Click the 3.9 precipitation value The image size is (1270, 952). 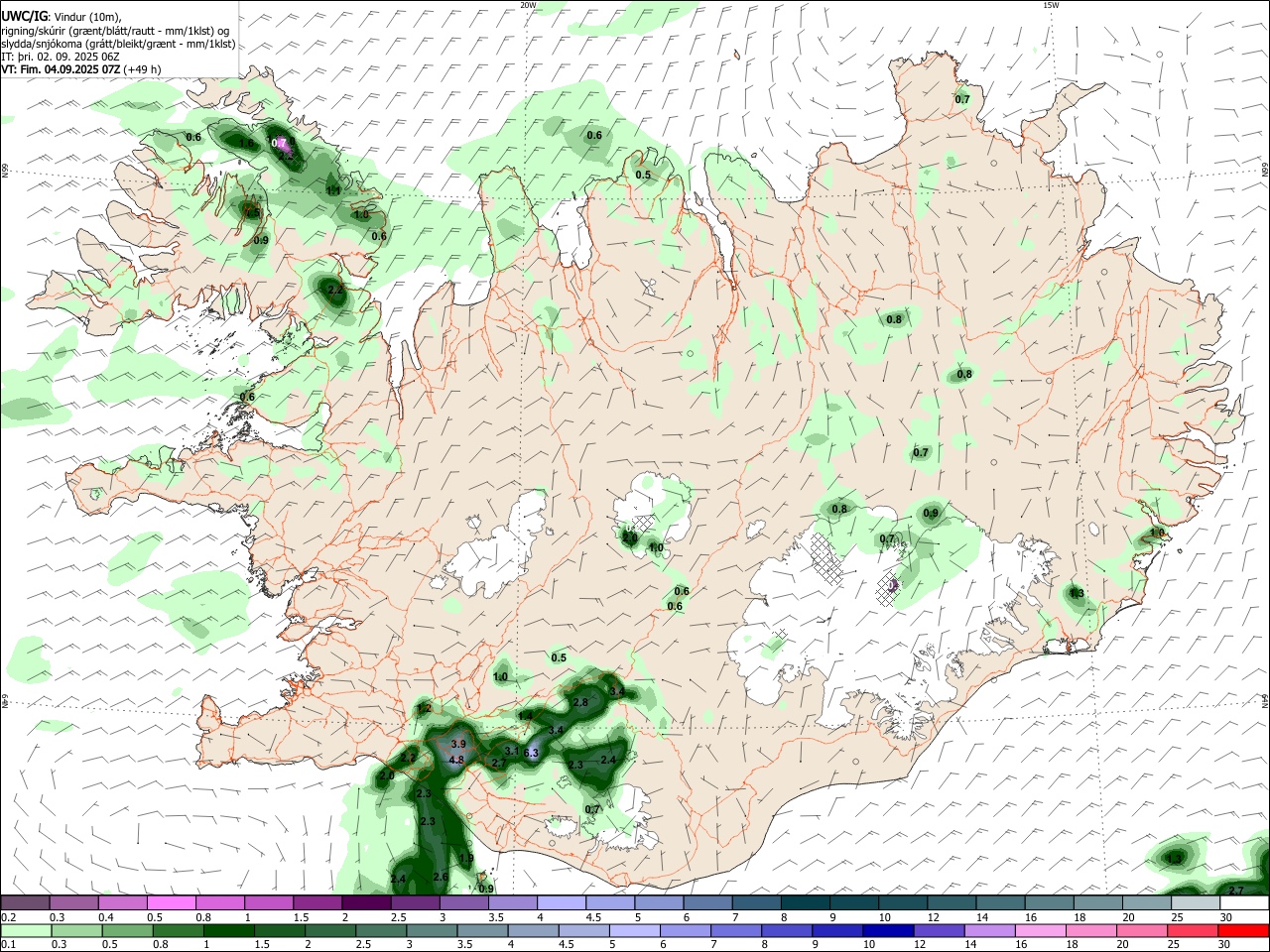pos(458,744)
